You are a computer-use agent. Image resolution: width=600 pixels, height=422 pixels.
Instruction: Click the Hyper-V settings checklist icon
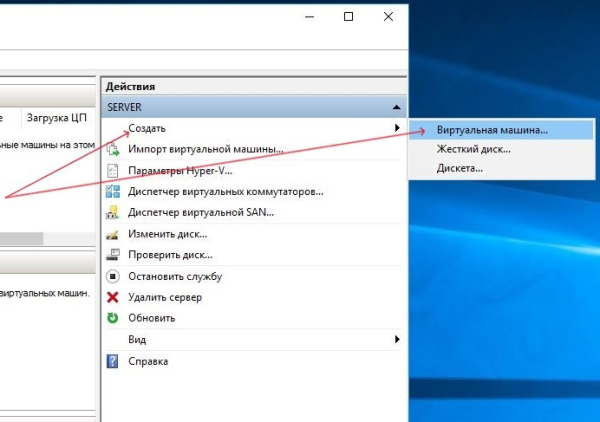pos(113,171)
